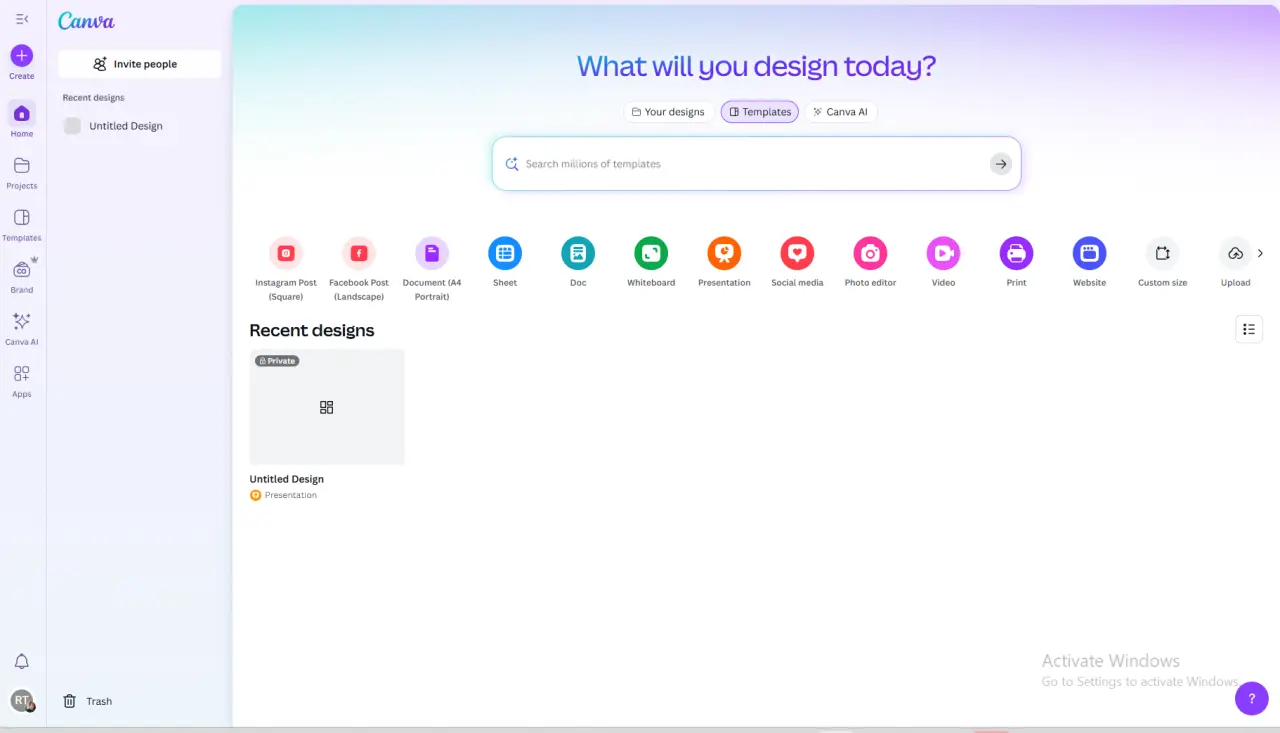Create an Instagram Post (Square)

point(286,268)
